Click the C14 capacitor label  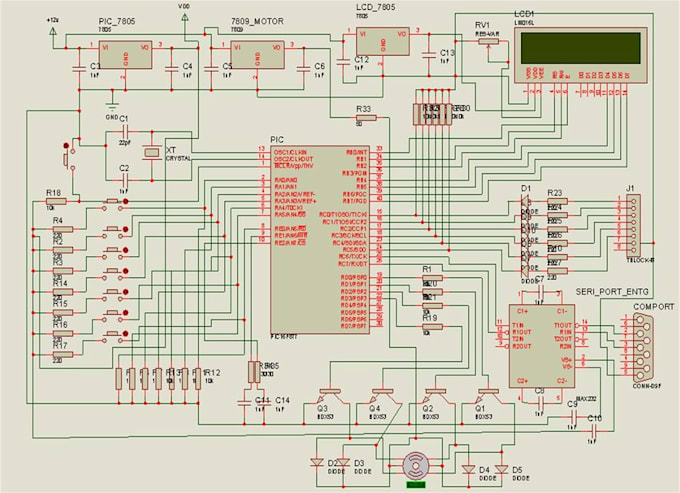click(x=282, y=400)
